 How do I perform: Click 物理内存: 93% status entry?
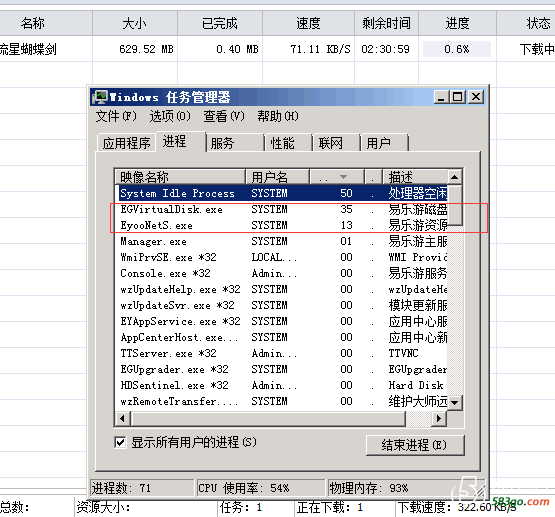coord(405,488)
